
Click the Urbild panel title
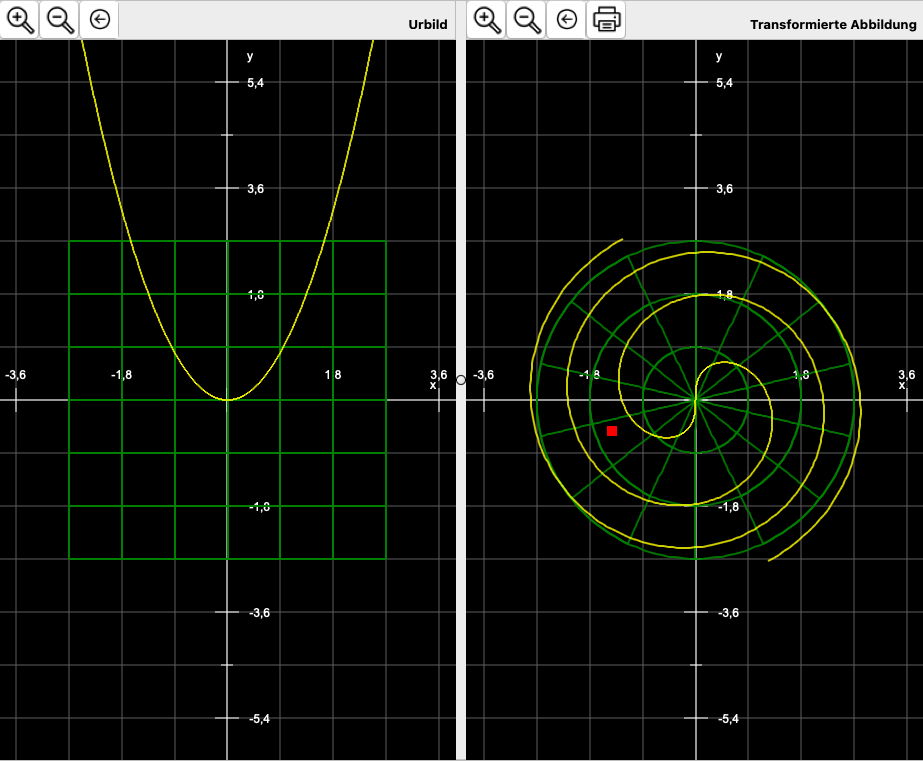tap(427, 24)
